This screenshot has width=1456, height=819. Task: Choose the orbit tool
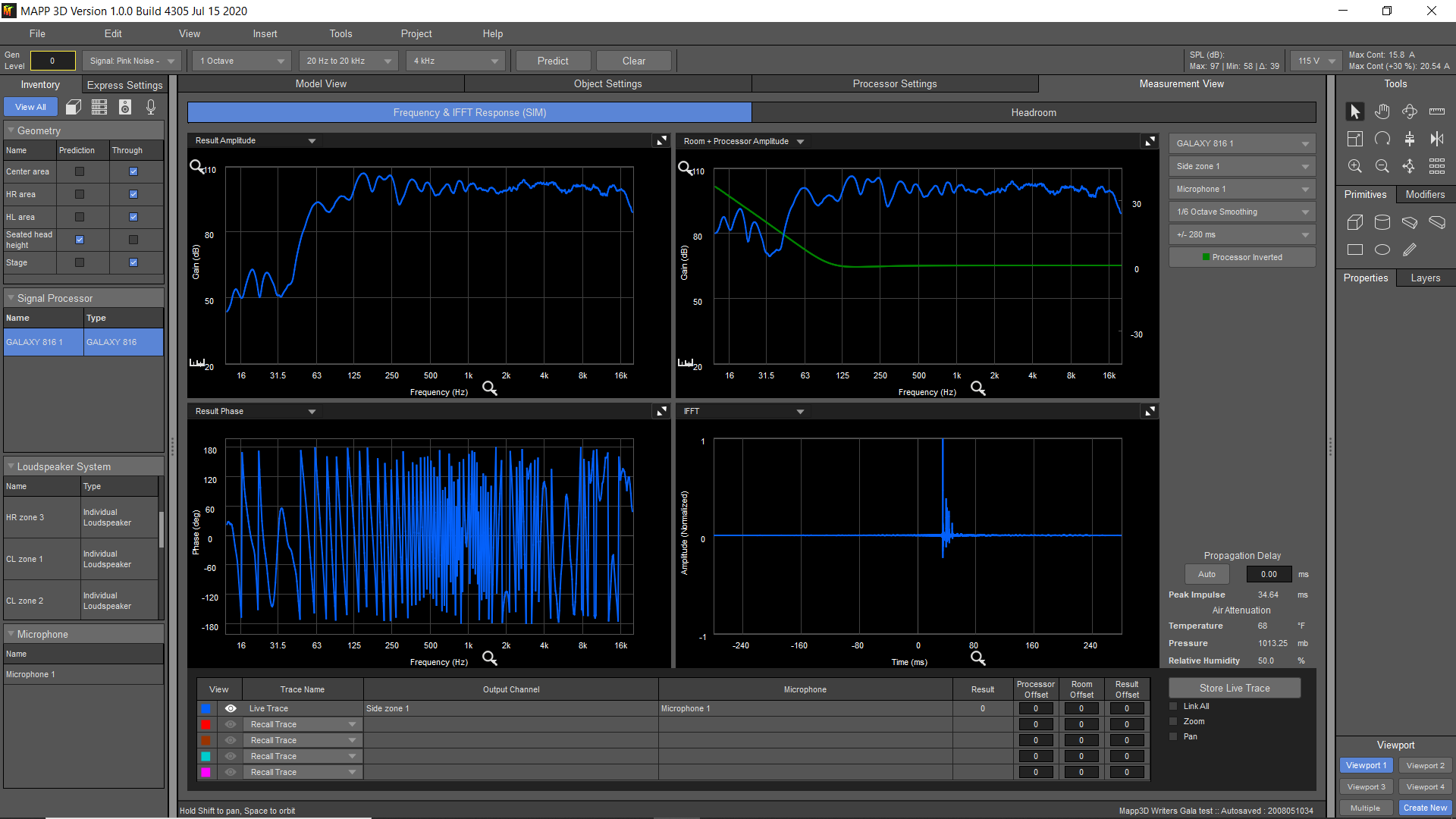click(1410, 111)
